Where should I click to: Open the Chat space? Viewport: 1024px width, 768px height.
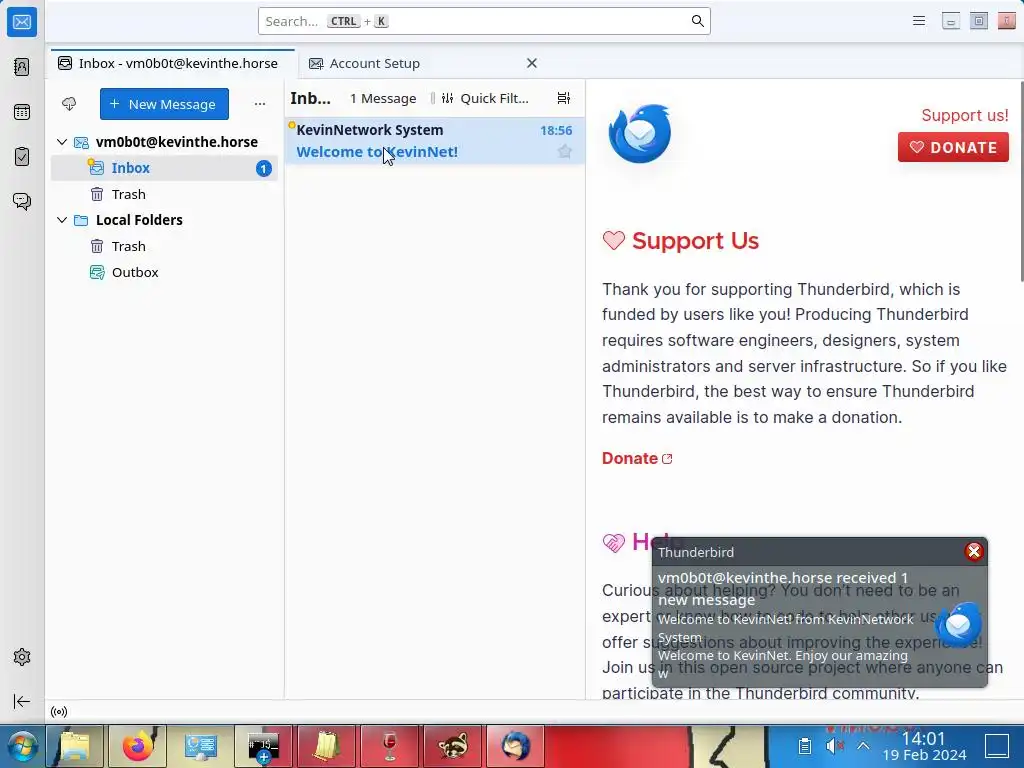(22, 201)
